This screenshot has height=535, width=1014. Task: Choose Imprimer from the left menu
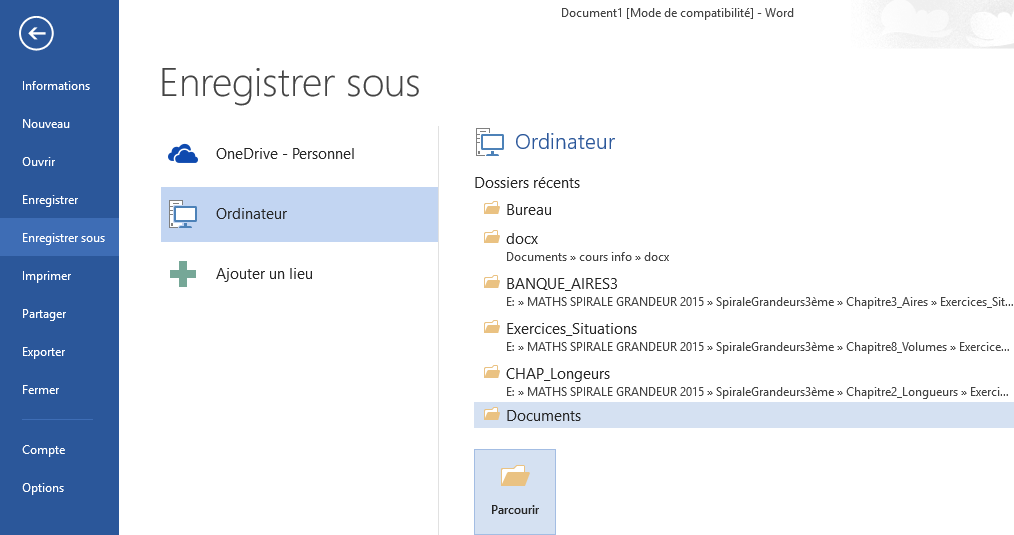(46, 276)
